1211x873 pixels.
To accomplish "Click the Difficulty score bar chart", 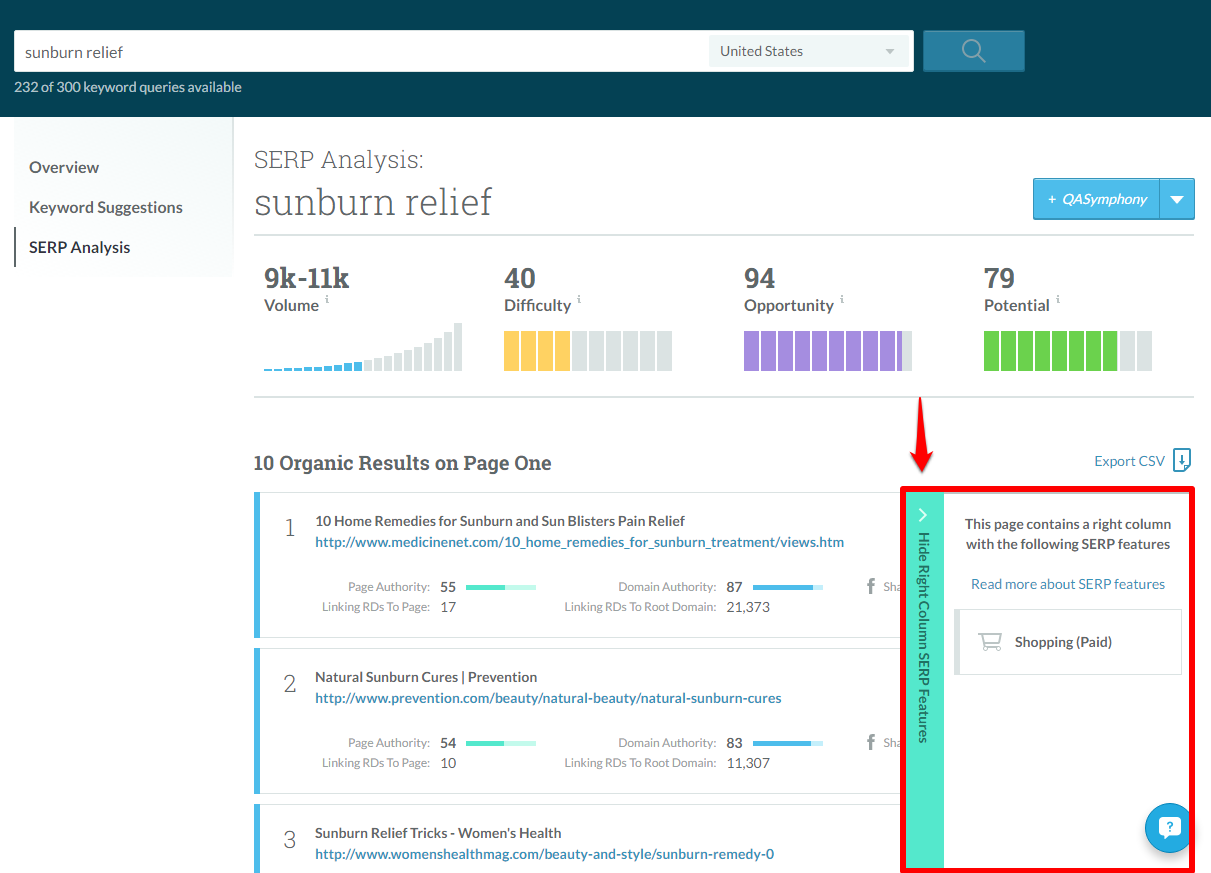I will (587, 350).
